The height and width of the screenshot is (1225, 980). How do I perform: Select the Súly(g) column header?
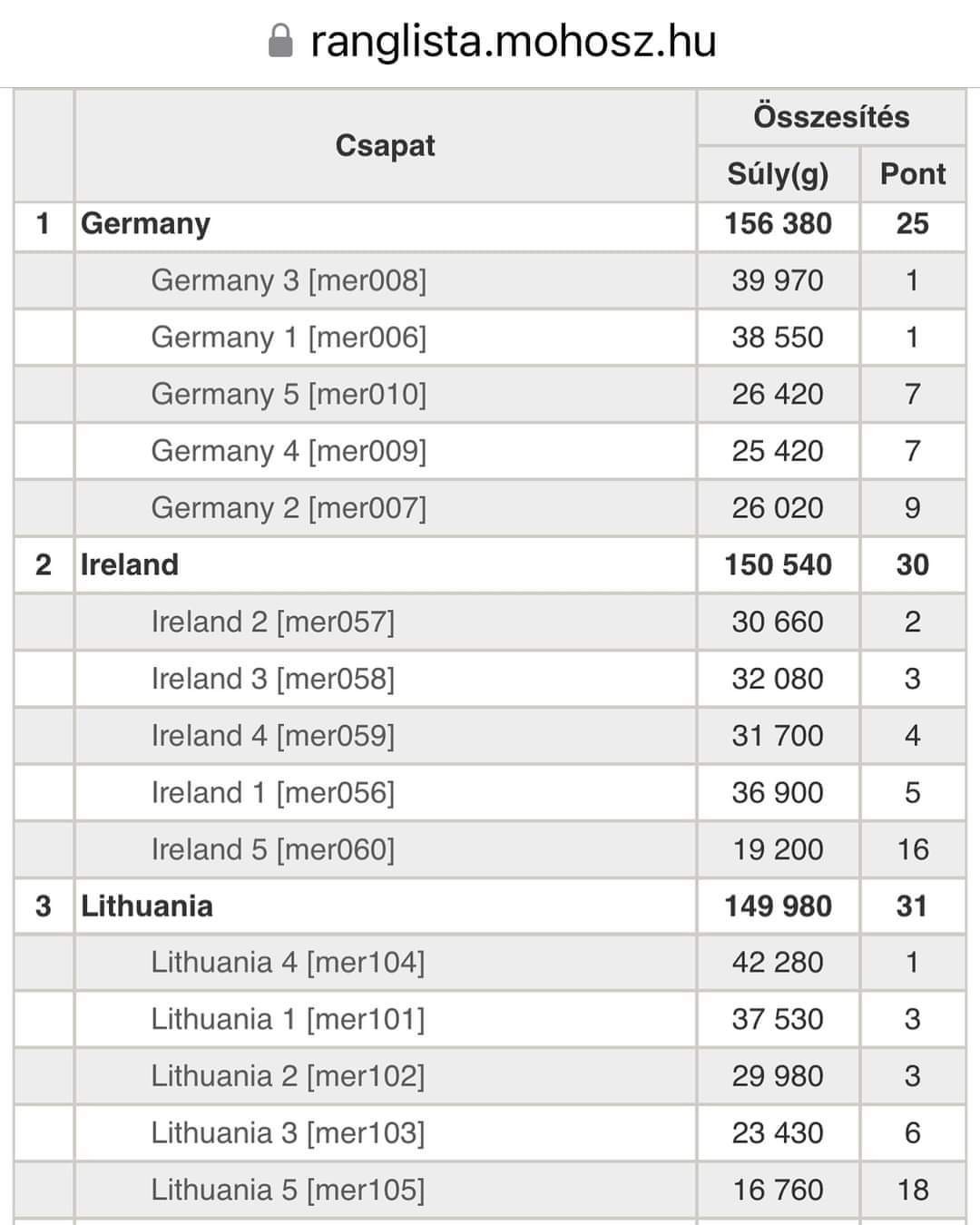click(778, 174)
